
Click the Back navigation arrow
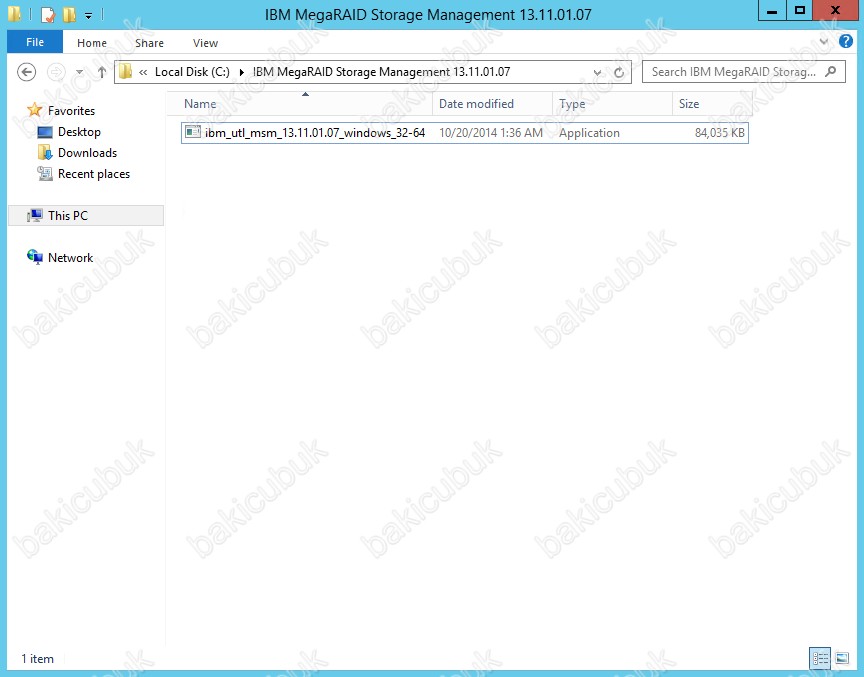26,72
